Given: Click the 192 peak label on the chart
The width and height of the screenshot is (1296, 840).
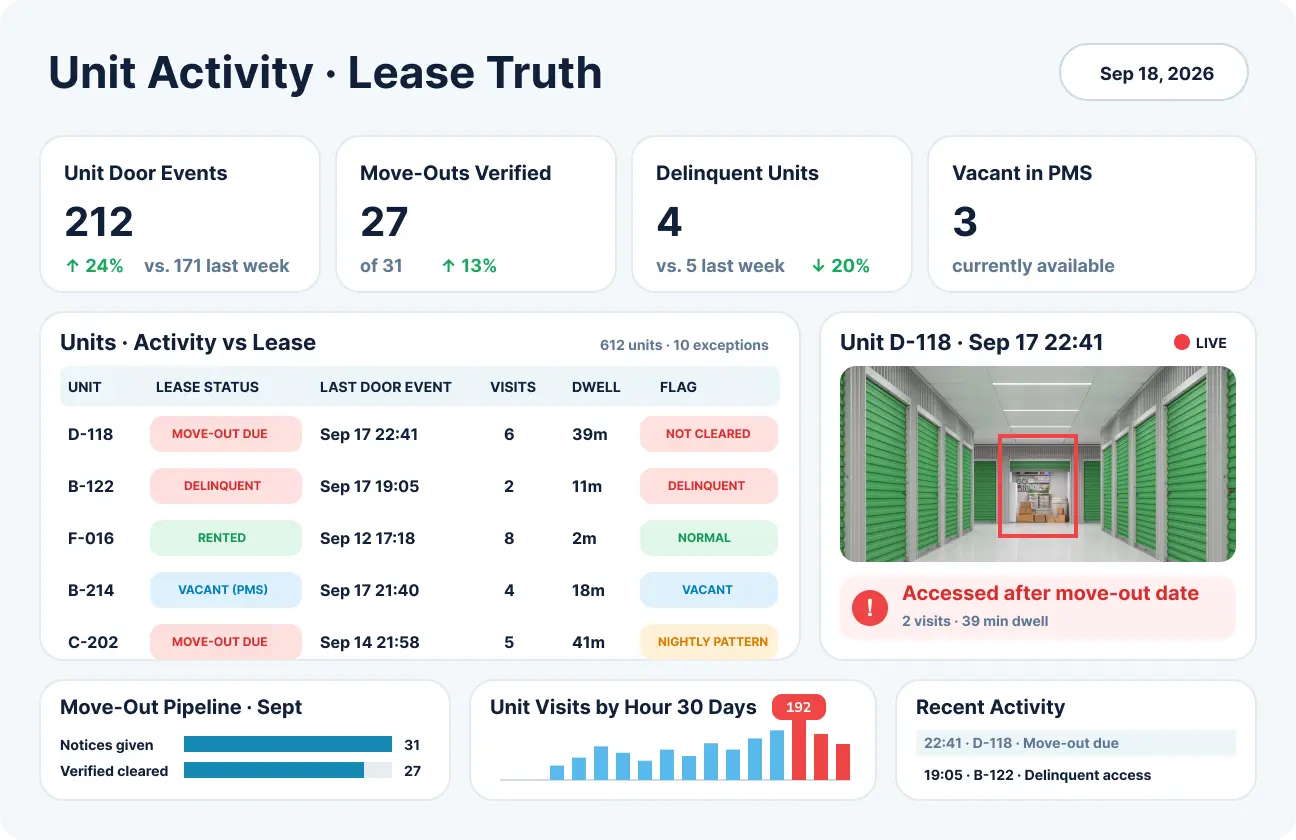Looking at the screenshot, I should pos(798,707).
